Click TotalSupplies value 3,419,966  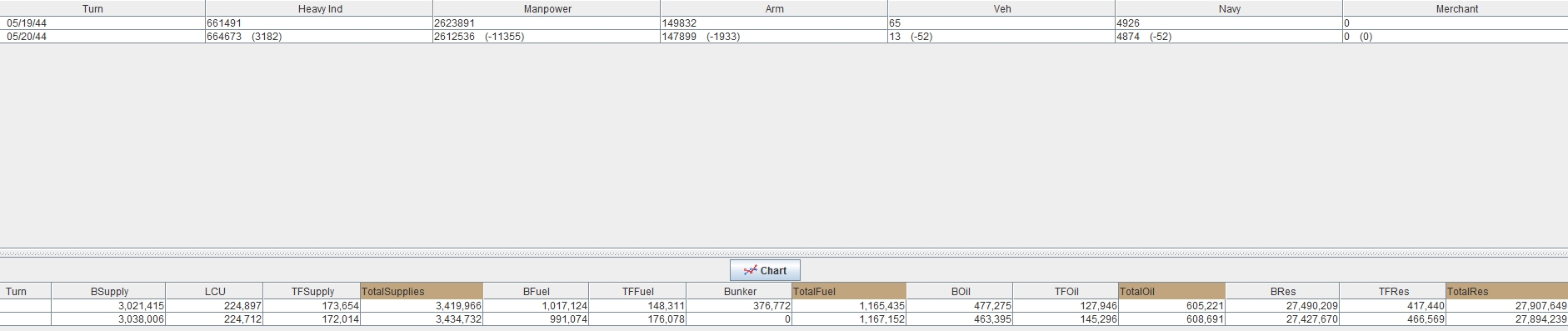[x=458, y=306]
